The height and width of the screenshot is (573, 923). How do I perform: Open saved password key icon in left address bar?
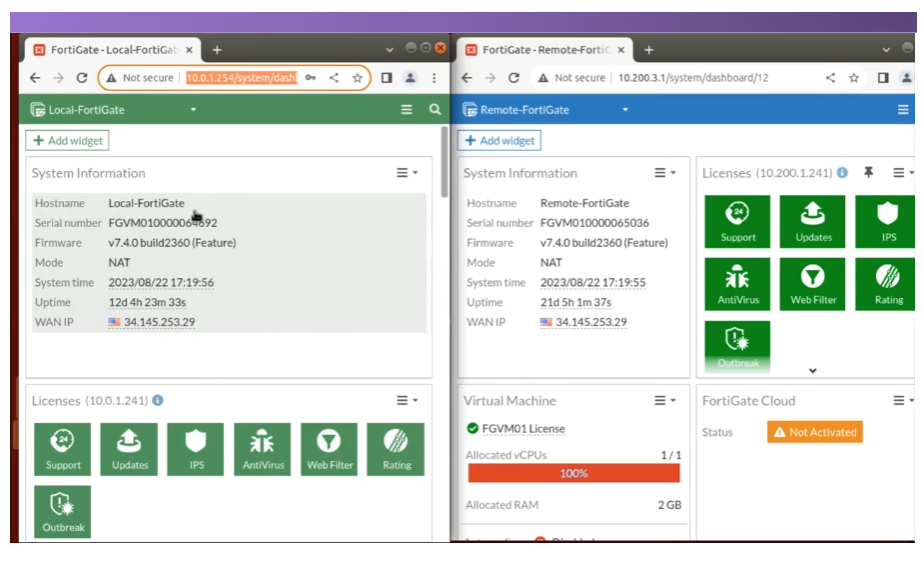point(311,78)
